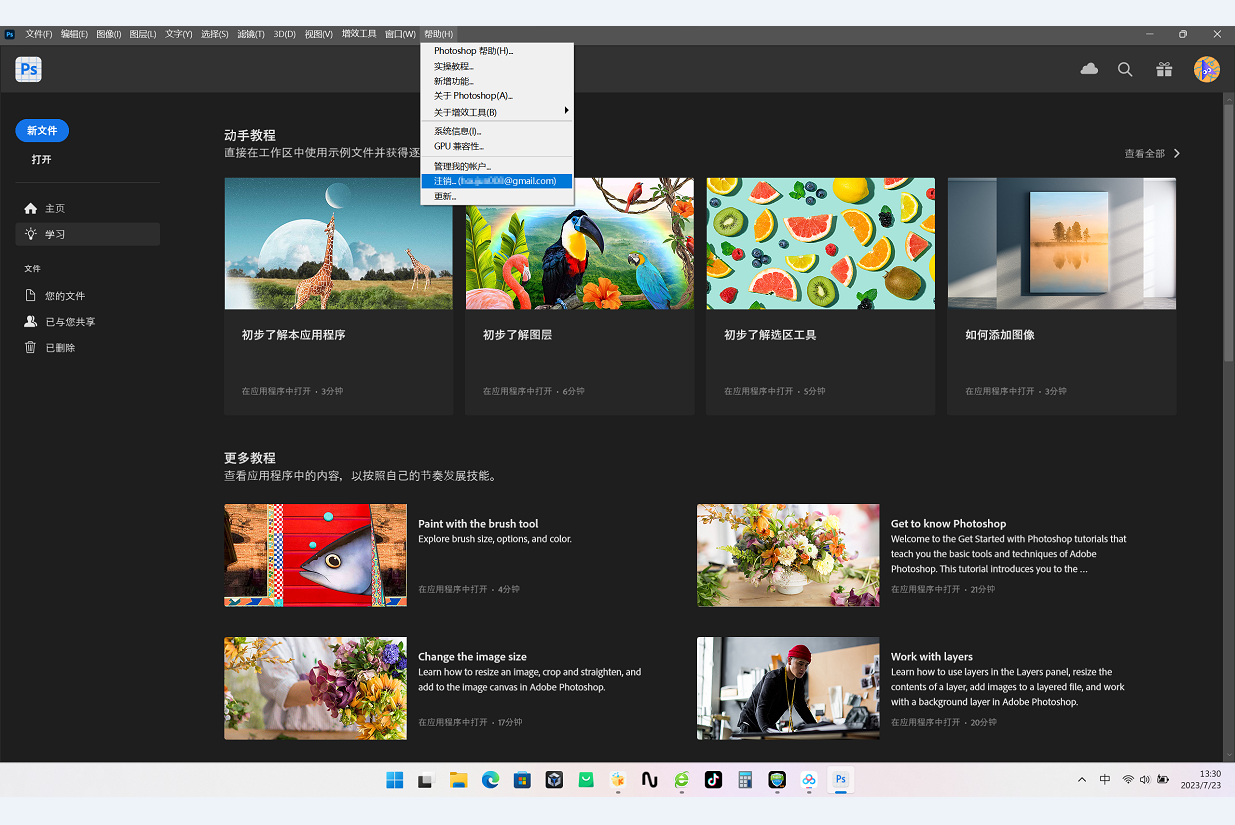
Task: Select 主页 in the sidebar
Action: click(x=87, y=208)
